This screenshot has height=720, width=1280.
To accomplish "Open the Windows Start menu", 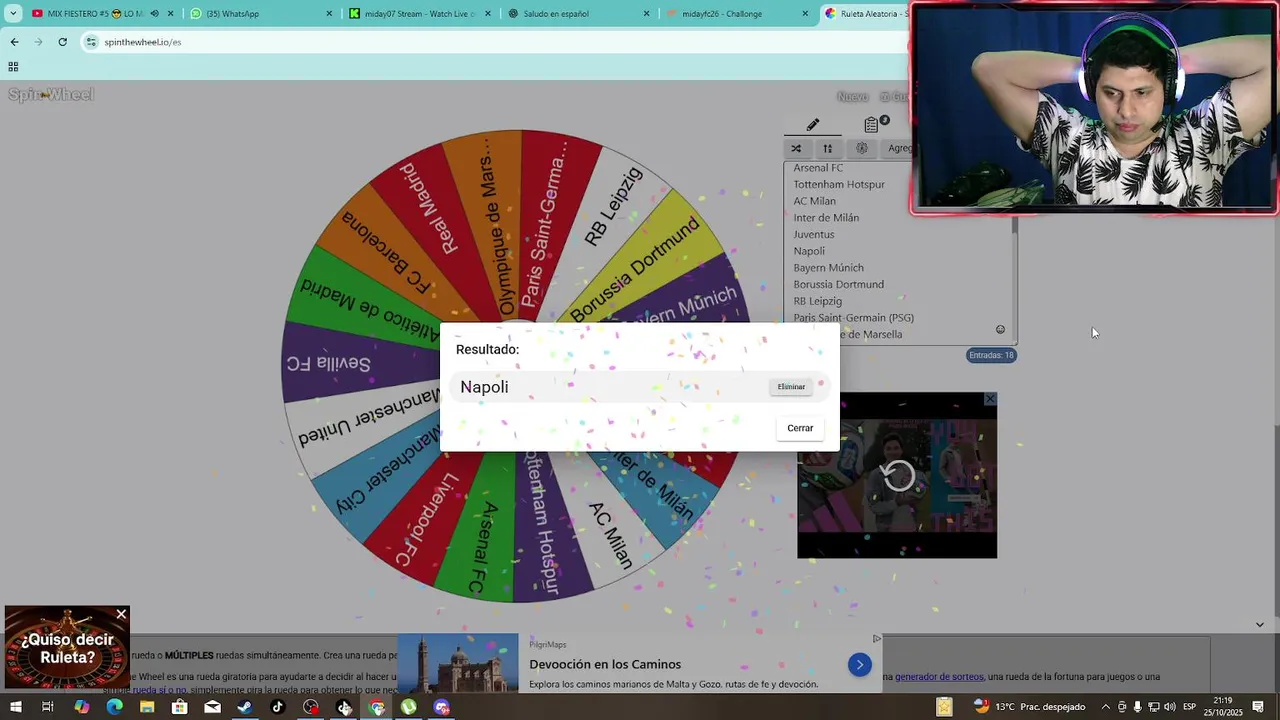I will pyautogui.click(x=15, y=707).
